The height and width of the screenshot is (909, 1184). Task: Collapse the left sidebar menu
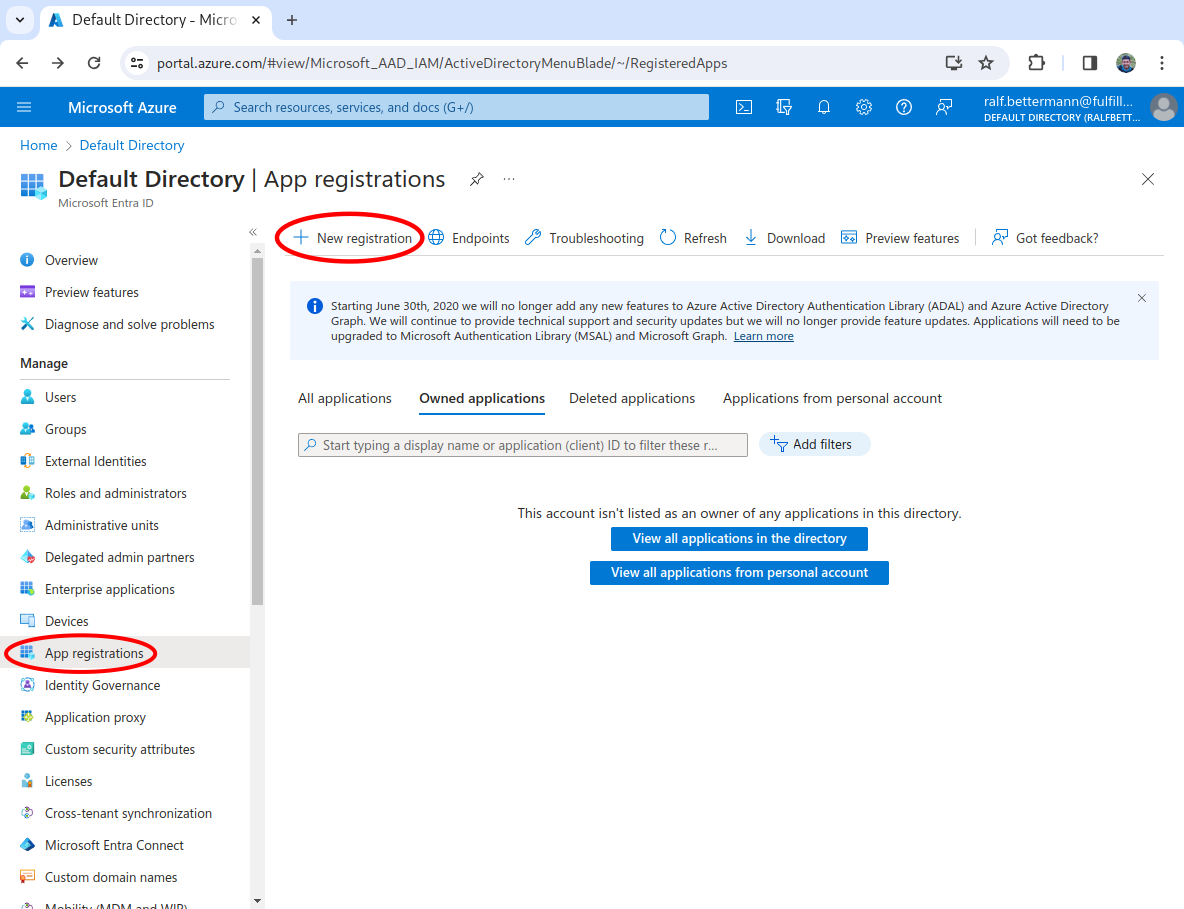click(x=253, y=232)
